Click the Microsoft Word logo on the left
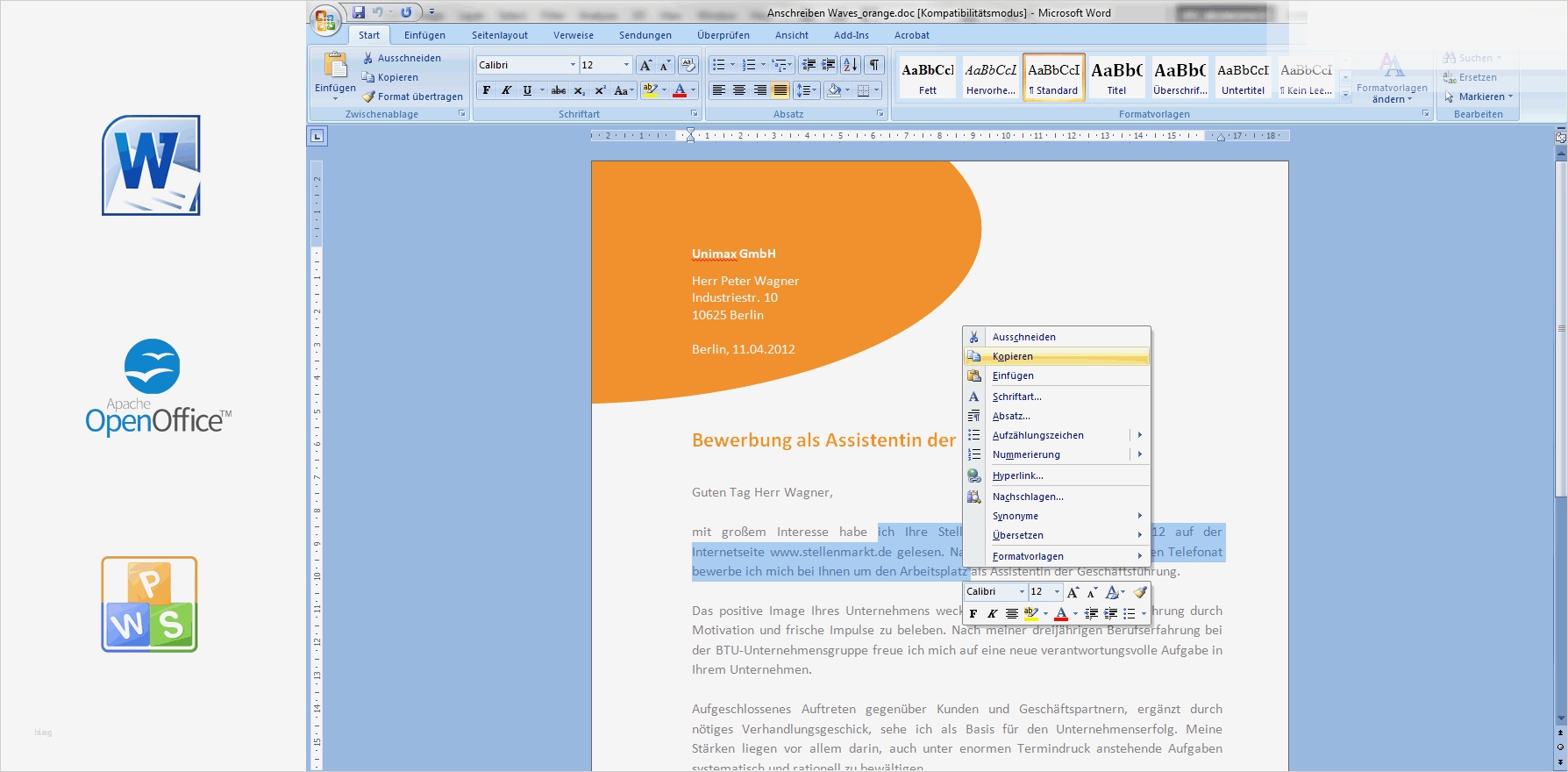The width and height of the screenshot is (1568, 772). tap(151, 165)
